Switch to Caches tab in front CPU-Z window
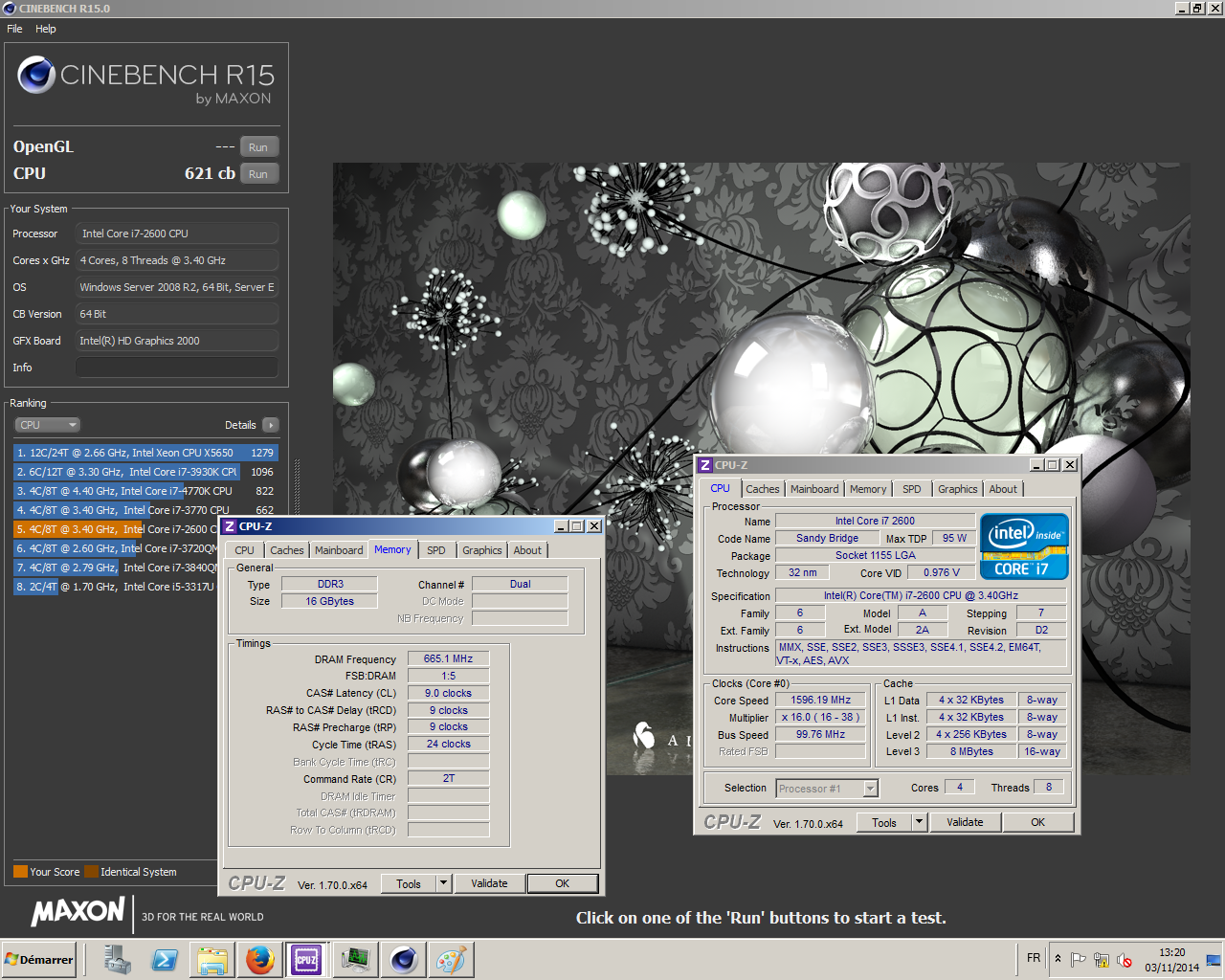Viewport: 1225px width, 980px height. pos(286,550)
